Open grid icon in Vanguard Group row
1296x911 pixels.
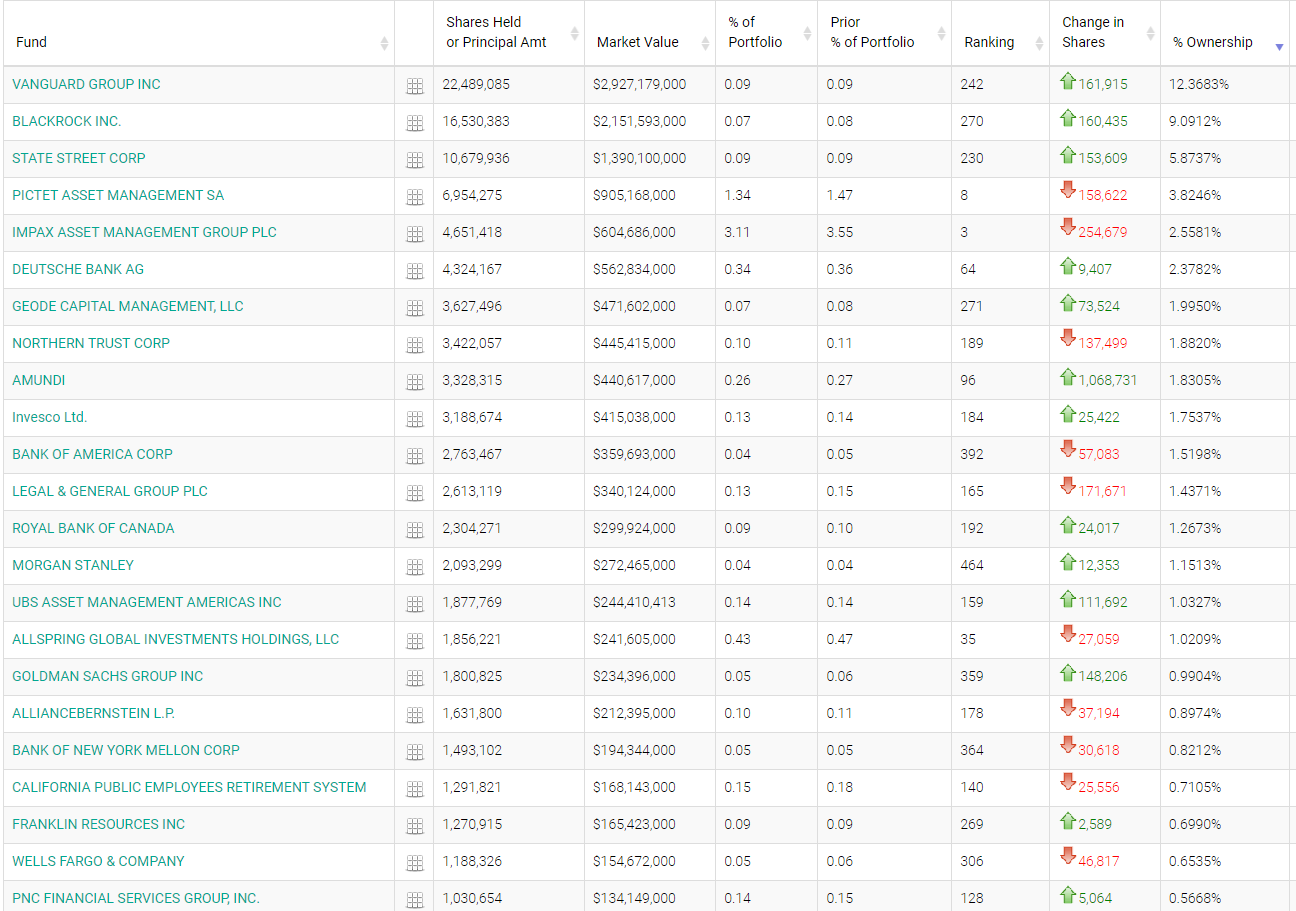[415, 86]
